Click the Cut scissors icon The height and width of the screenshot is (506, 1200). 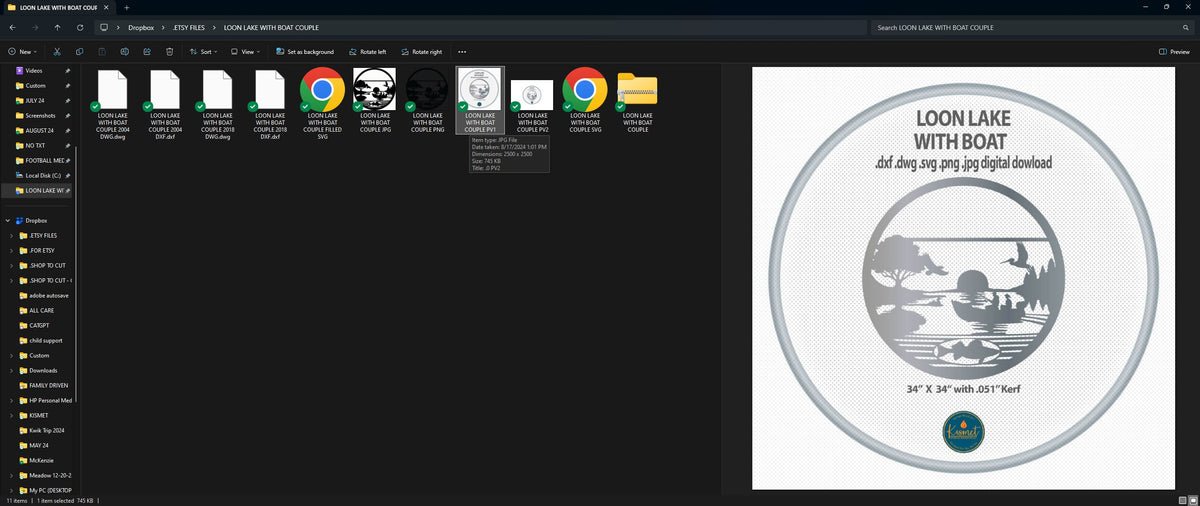56,51
